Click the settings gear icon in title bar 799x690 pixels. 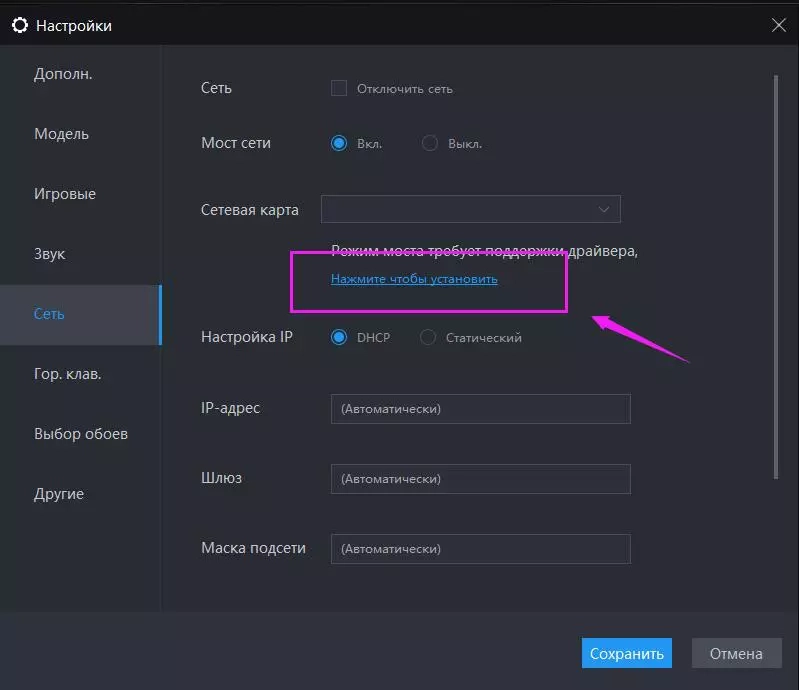[x=19, y=26]
